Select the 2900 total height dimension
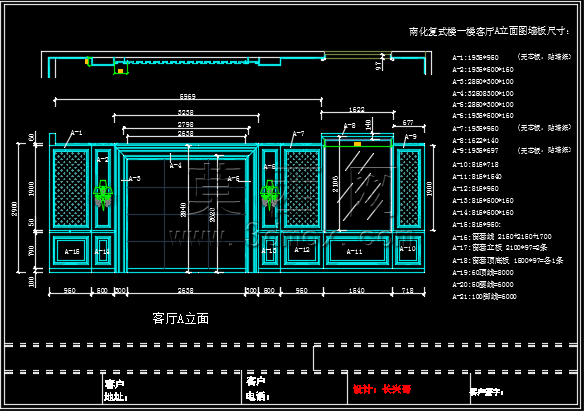584x411 pixels. coord(15,209)
